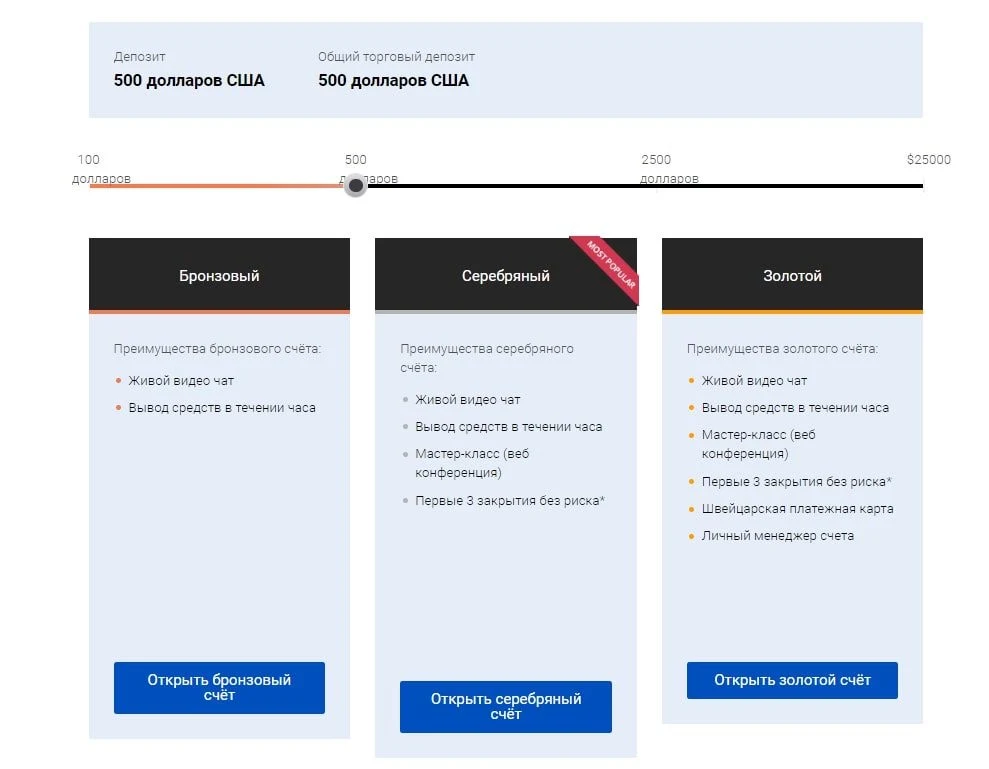The image size is (989, 769).
Task: Select the 'Бронзовый' plan header
Action: click(219, 275)
